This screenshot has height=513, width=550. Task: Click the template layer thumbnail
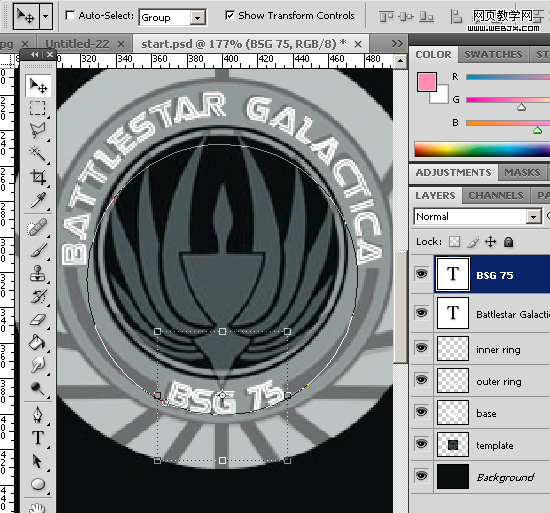coord(453,444)
